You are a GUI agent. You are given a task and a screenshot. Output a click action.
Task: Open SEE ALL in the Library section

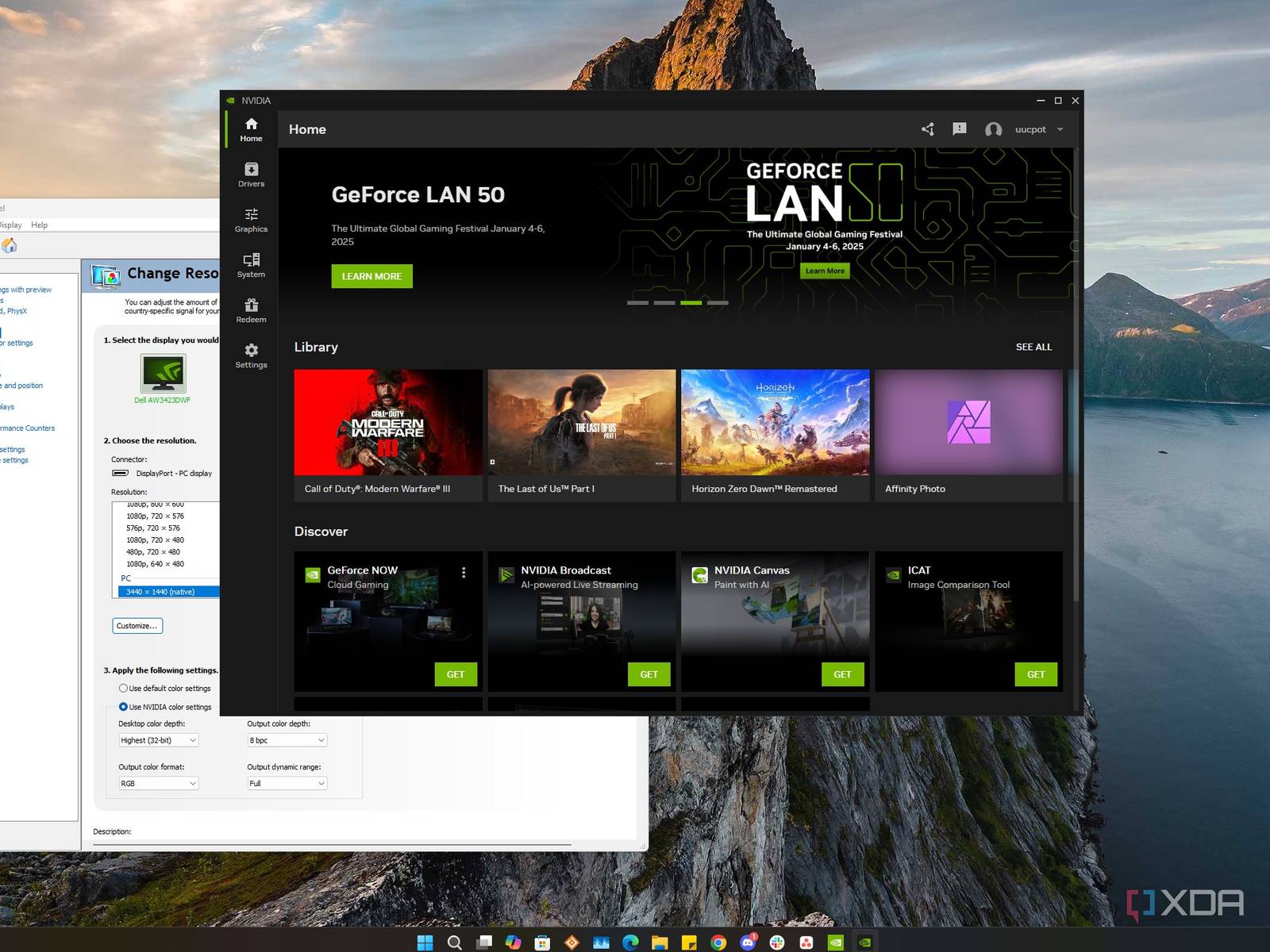pyautogui.click(x=1033, y=347)
